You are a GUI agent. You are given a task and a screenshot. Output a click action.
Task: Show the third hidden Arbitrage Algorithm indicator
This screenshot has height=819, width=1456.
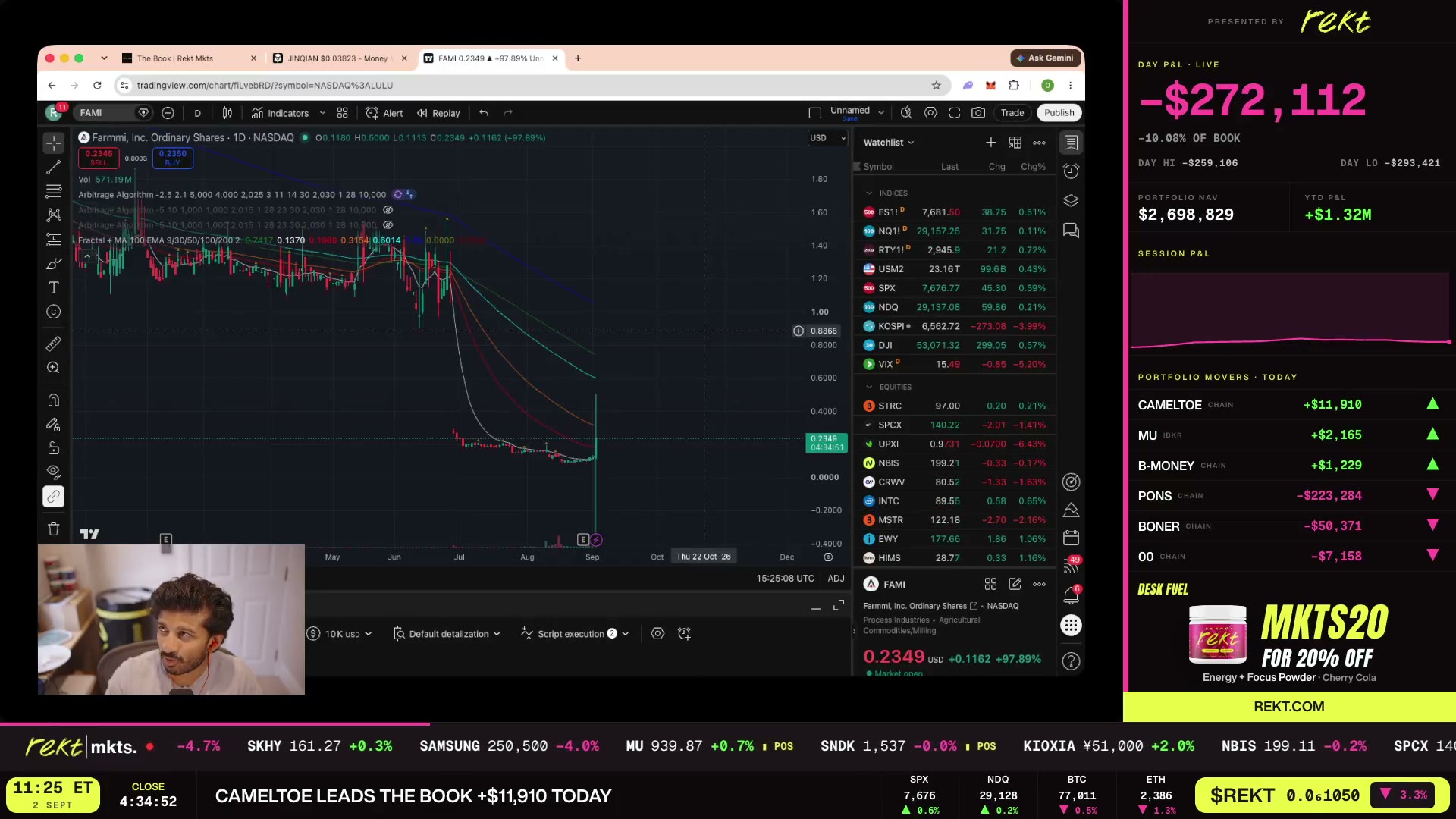tap(388, 225)
